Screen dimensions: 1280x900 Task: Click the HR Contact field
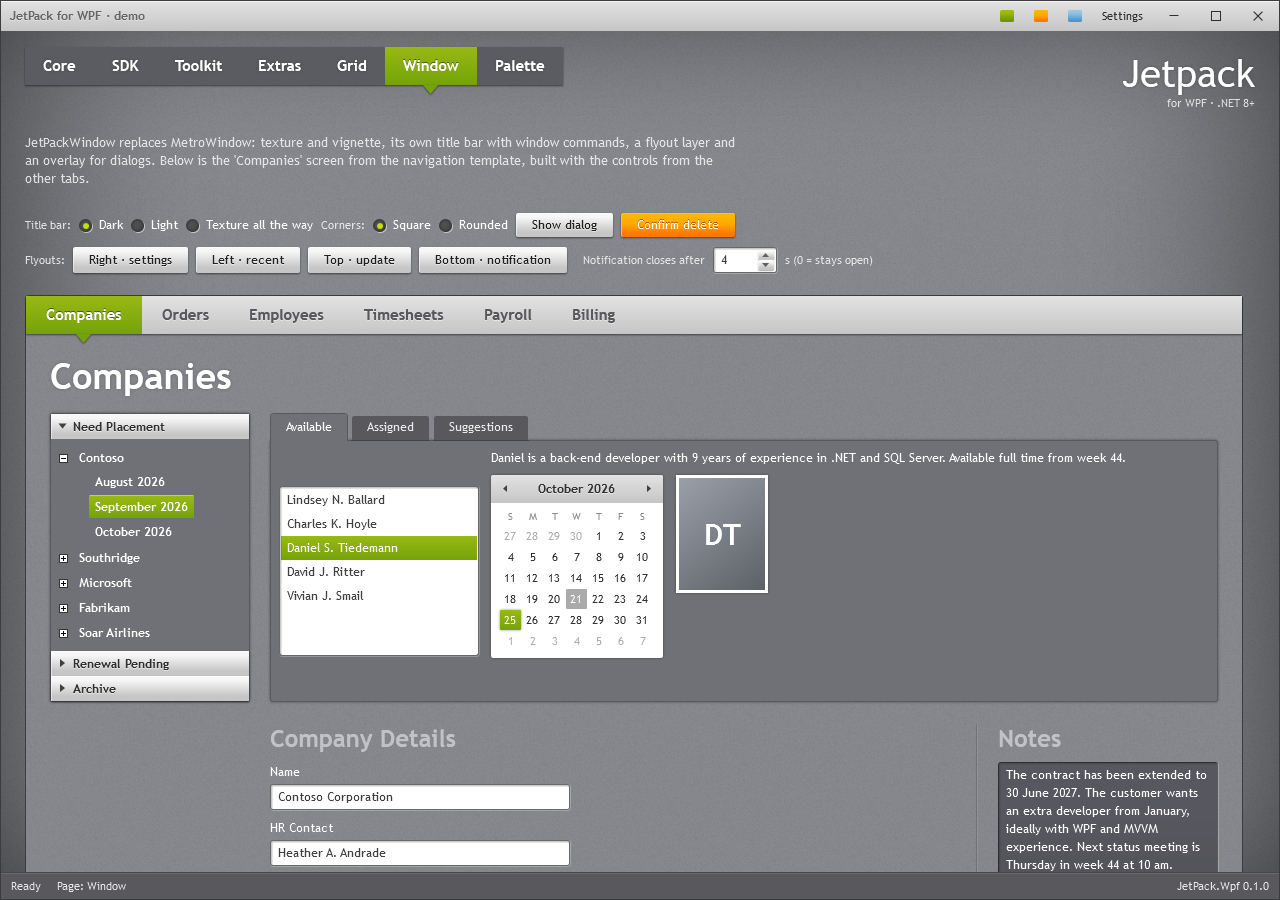click(x=420, y=853)
